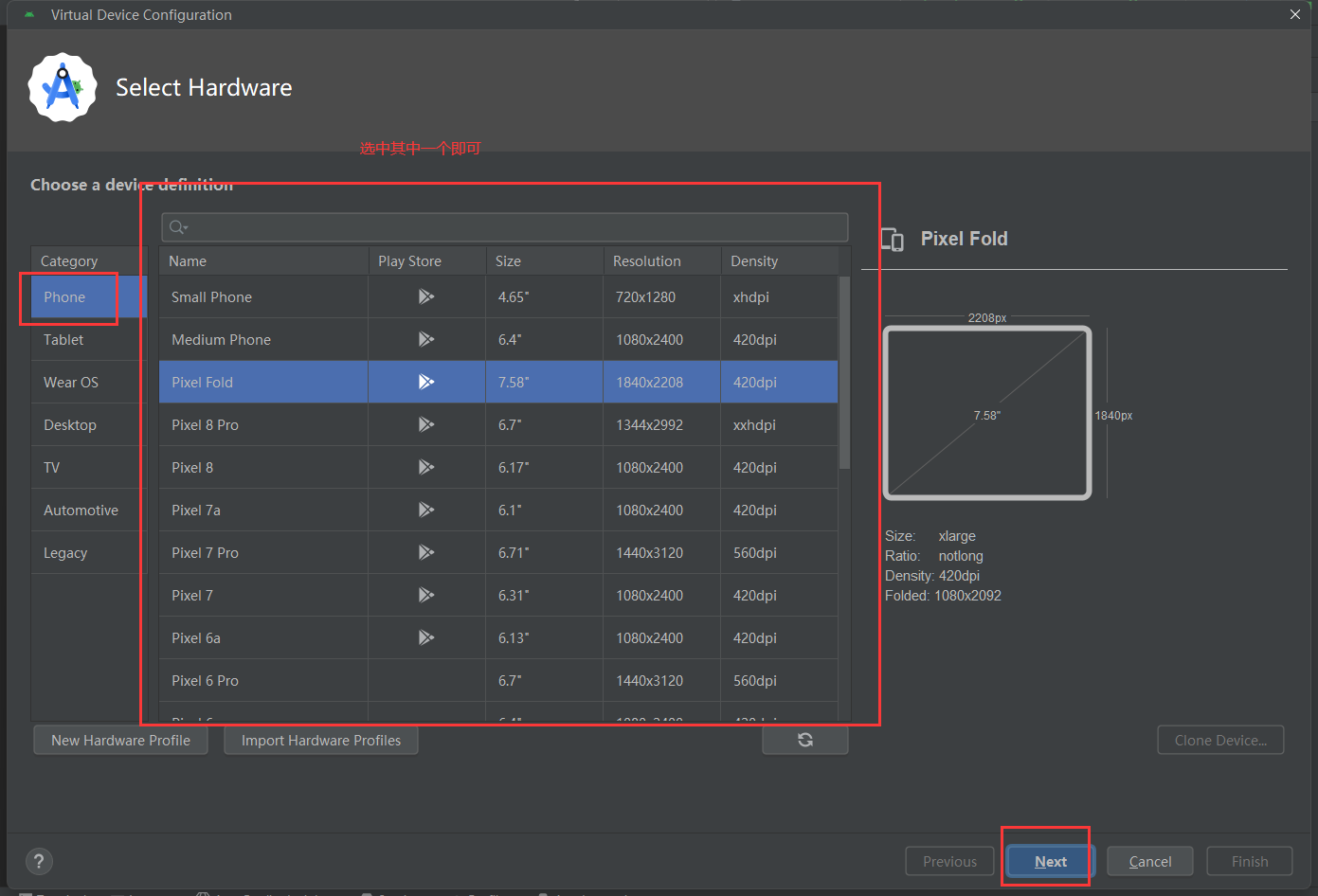The height and width of the screenshot is (896, 1318).
Task: Click the Pixel Fold device preview thumbnail
Action: (x=987, y=413)
